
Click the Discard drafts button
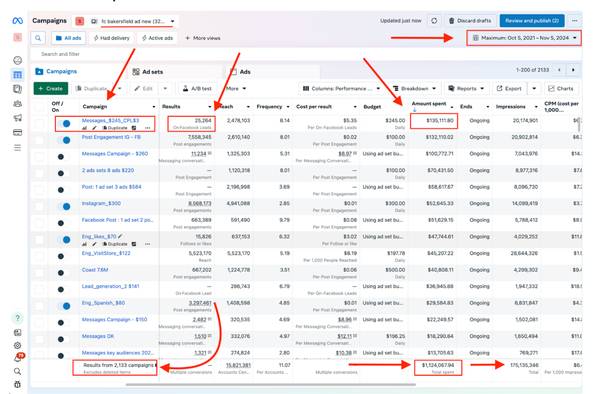(x=470, y=21)
